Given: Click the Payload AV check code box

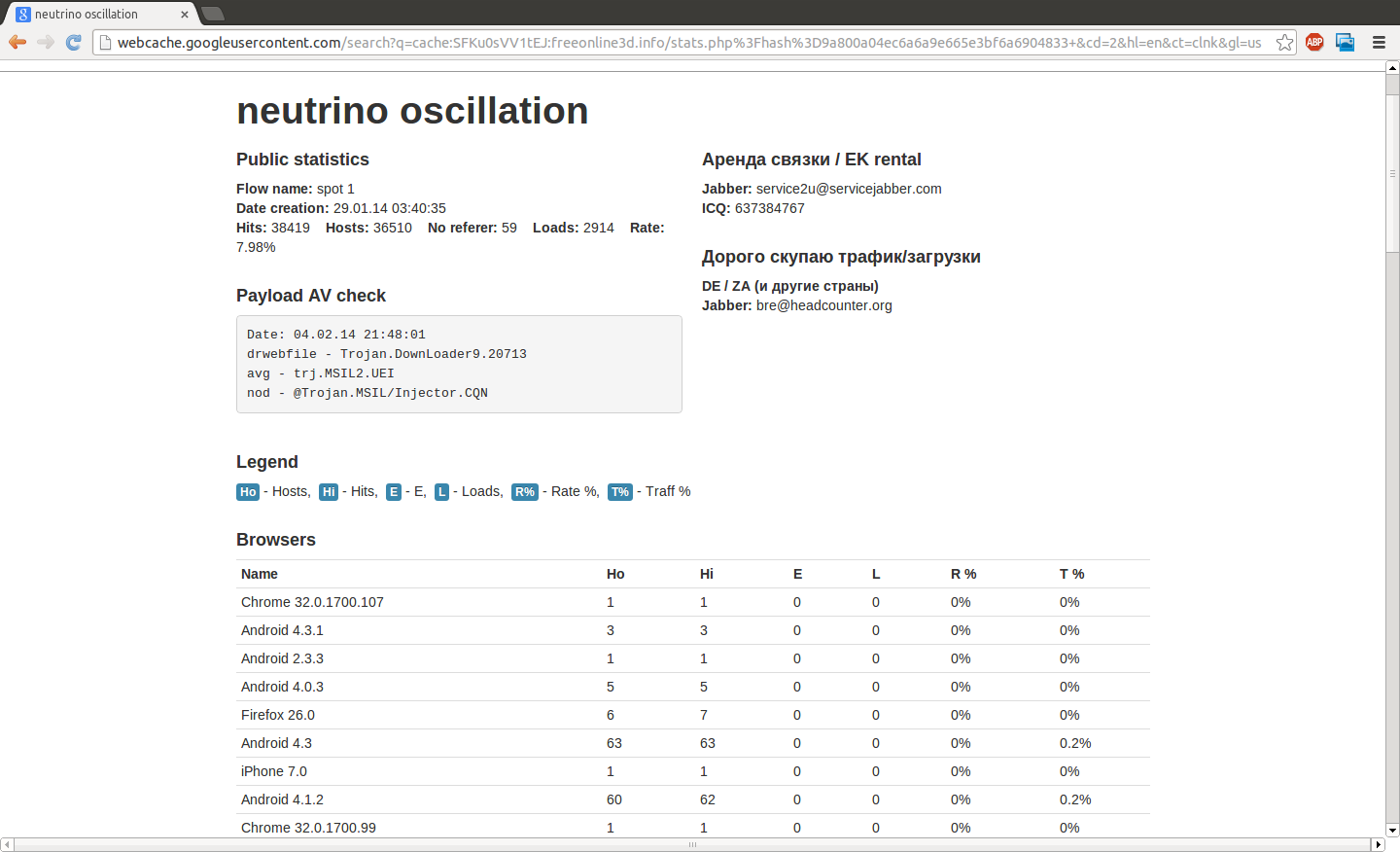Looking at the screenshot, I should point(459,364).
